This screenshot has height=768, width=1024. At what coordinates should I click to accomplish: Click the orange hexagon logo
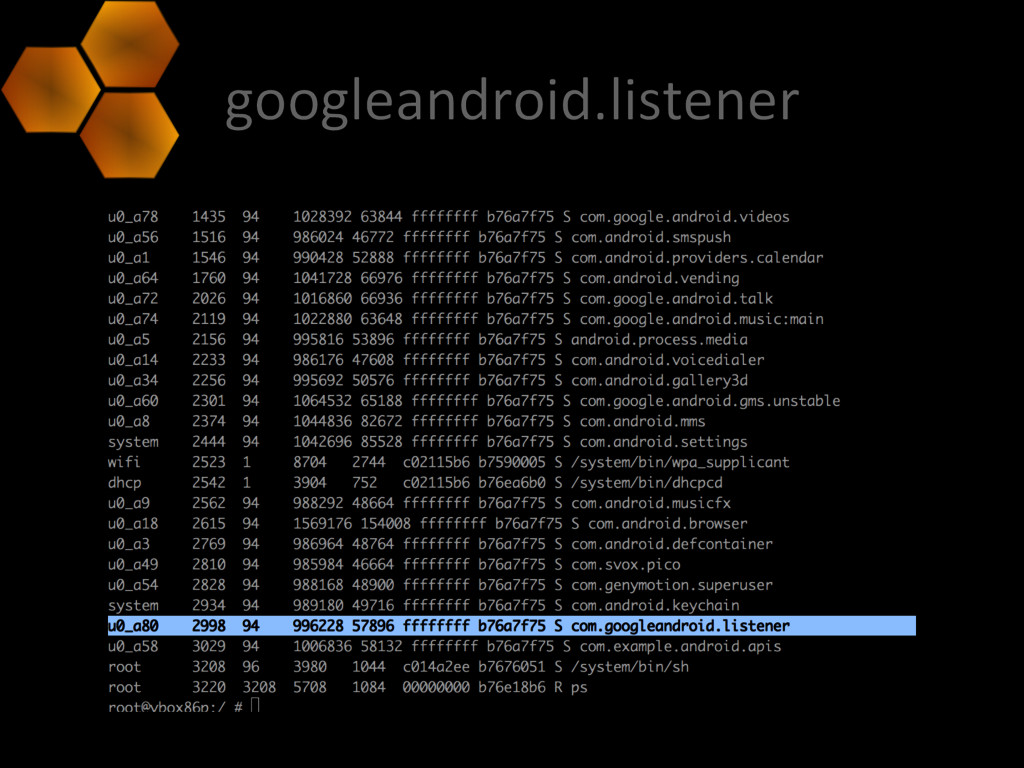91,89
